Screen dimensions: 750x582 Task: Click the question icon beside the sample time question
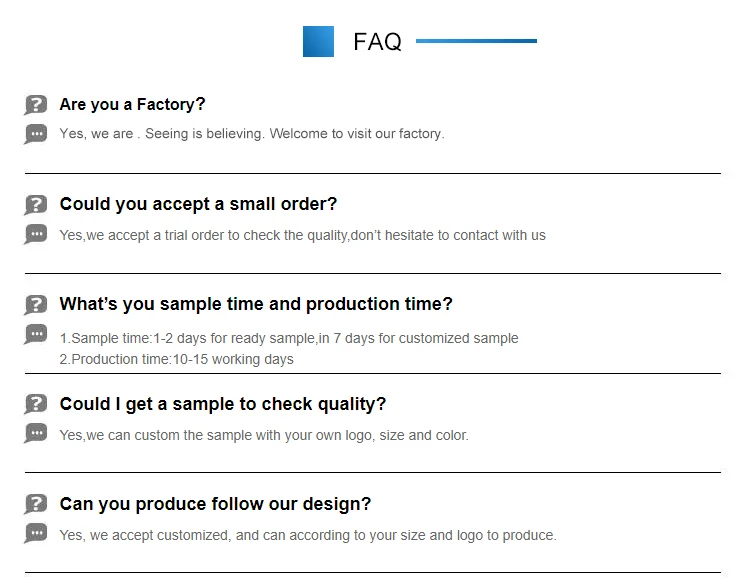click(36, 305)
